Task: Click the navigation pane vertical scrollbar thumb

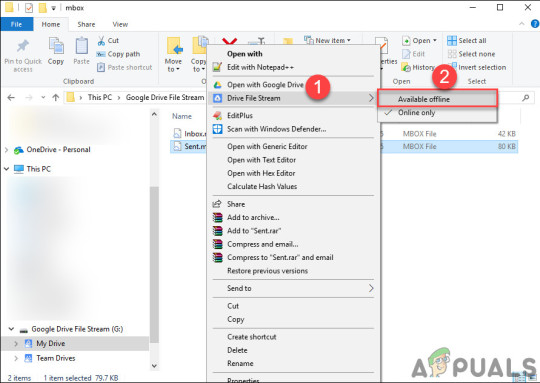Action: (x=154, y=265)
